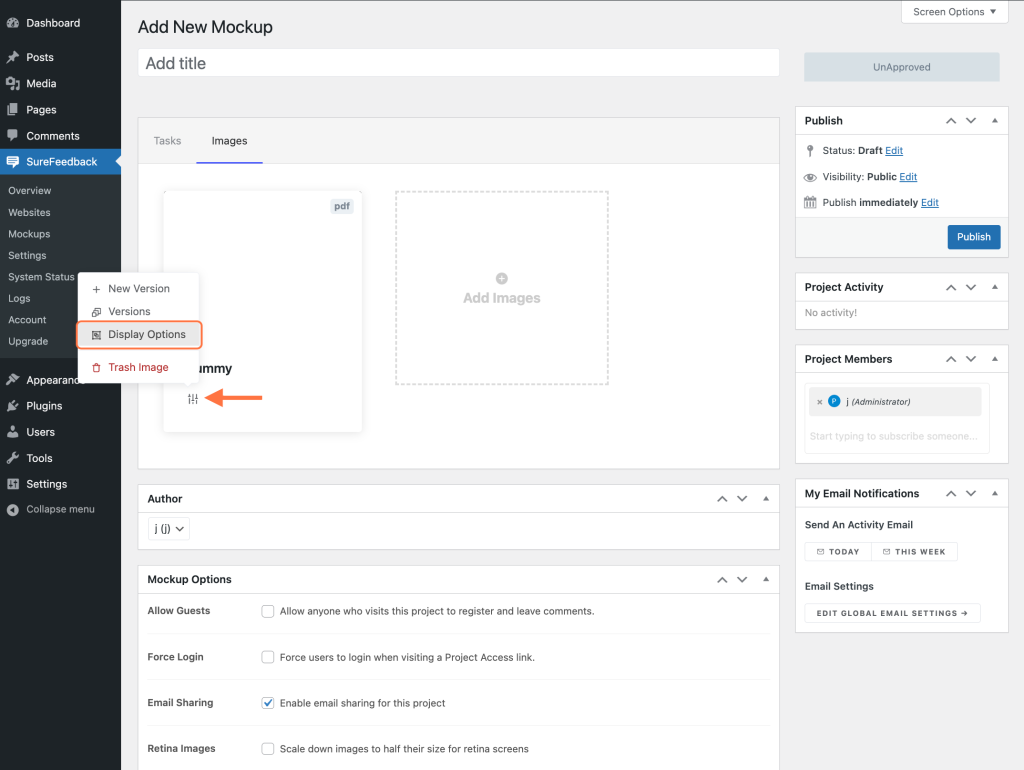This screenshot has width=1024, height=770.
Task: Click the Add Images placeholder
Action: (501, 288)
